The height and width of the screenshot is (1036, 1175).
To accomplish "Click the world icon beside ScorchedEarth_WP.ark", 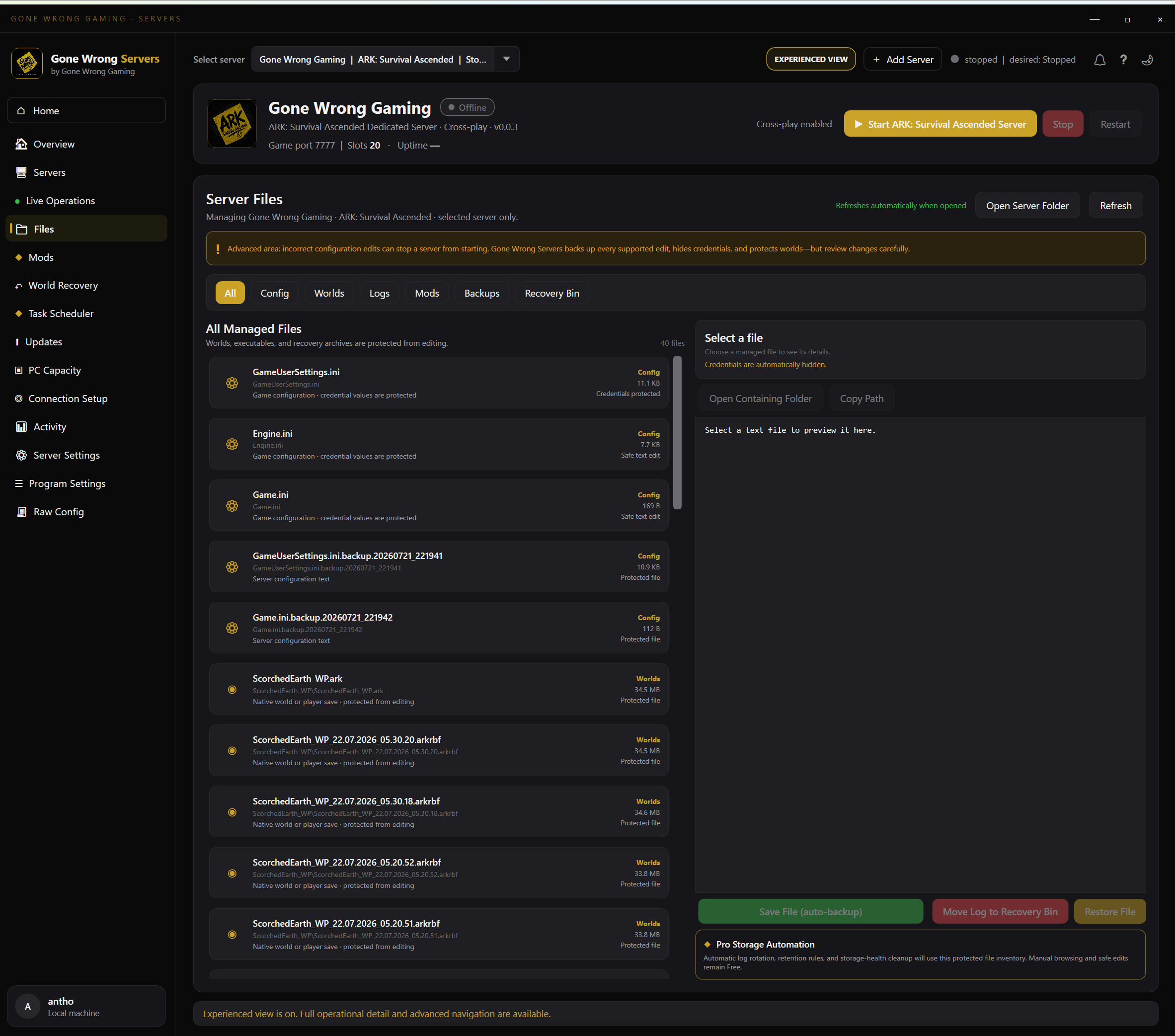I will click(232, 689).
